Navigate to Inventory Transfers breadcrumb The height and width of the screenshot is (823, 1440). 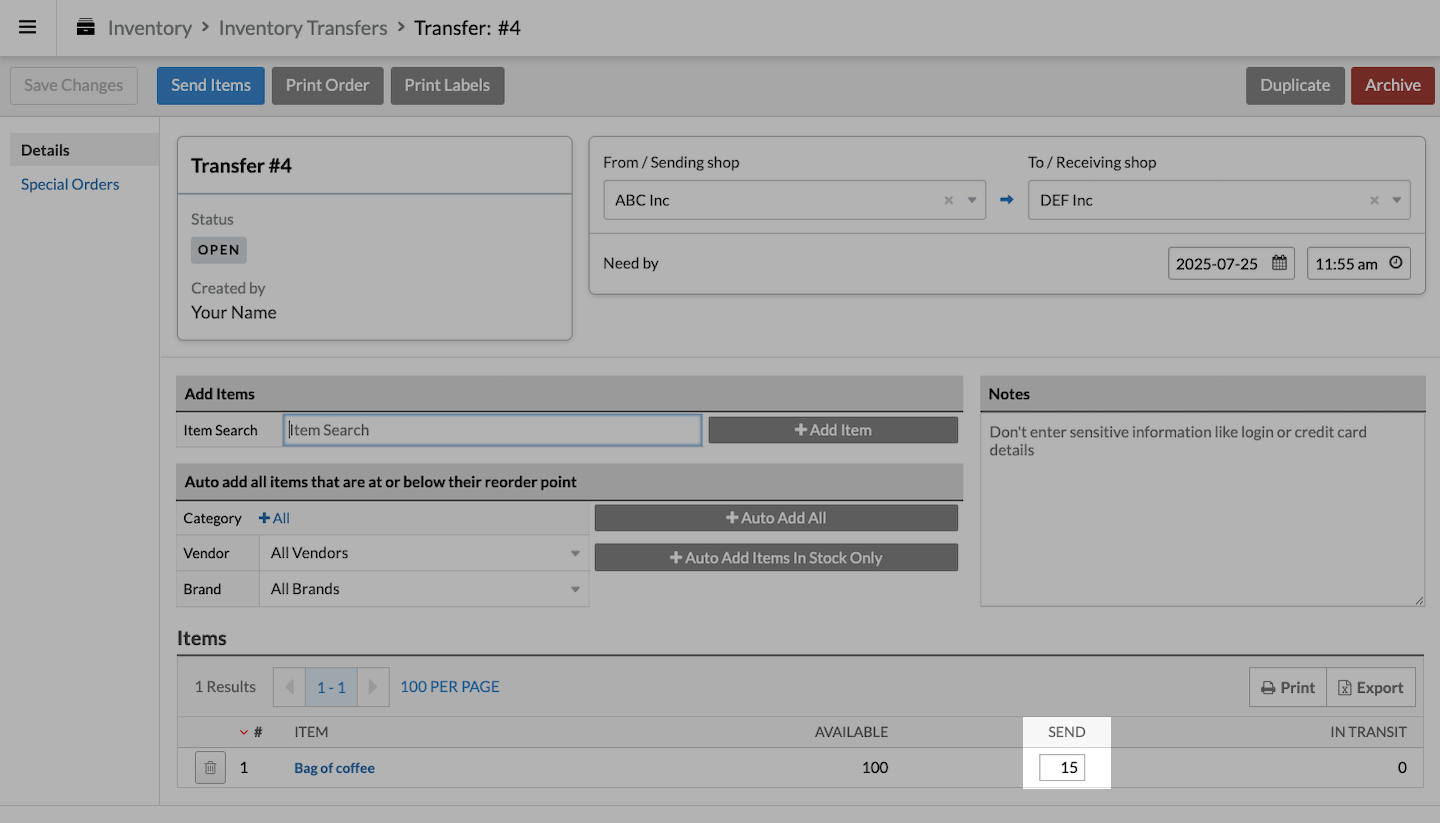[x=303, y=28]
